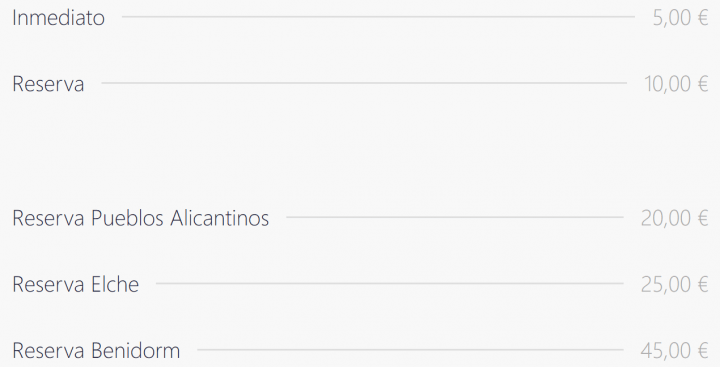
Task: Click the 25,00 € price amount
Action: click(x=675, y=285)
